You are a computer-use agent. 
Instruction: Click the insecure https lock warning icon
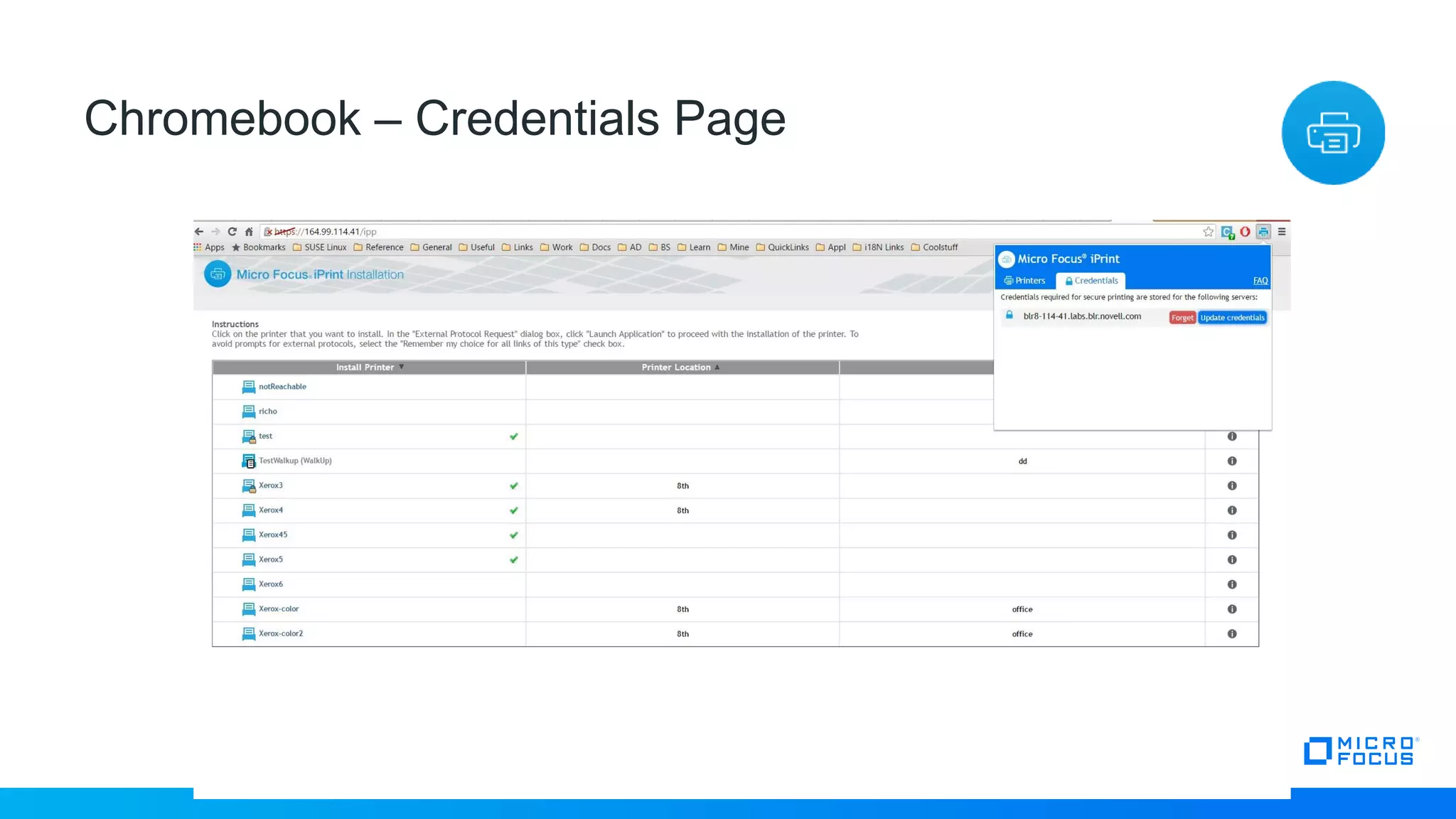click(268, 232)
